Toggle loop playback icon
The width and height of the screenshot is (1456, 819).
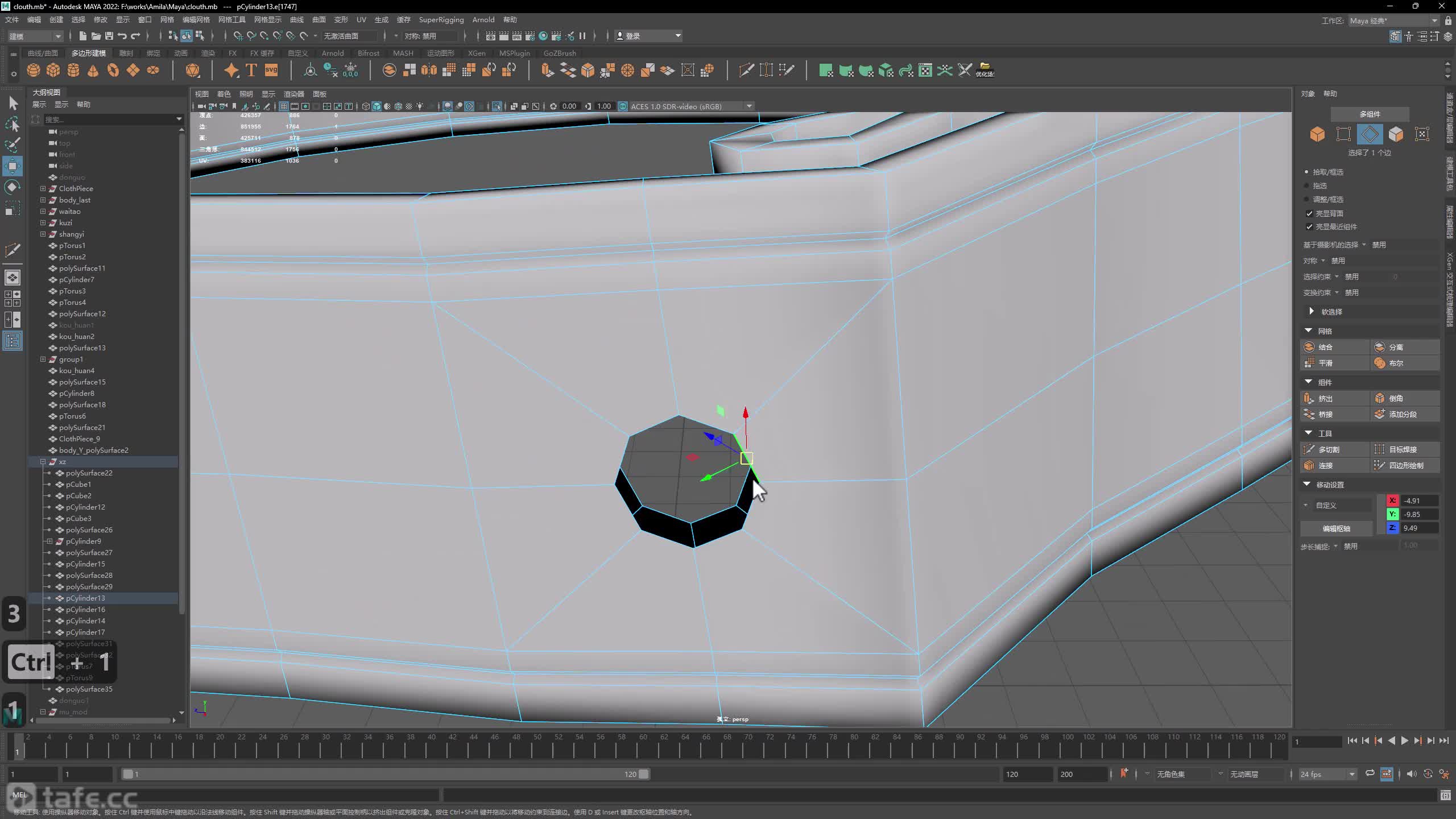pos(1370,773)
